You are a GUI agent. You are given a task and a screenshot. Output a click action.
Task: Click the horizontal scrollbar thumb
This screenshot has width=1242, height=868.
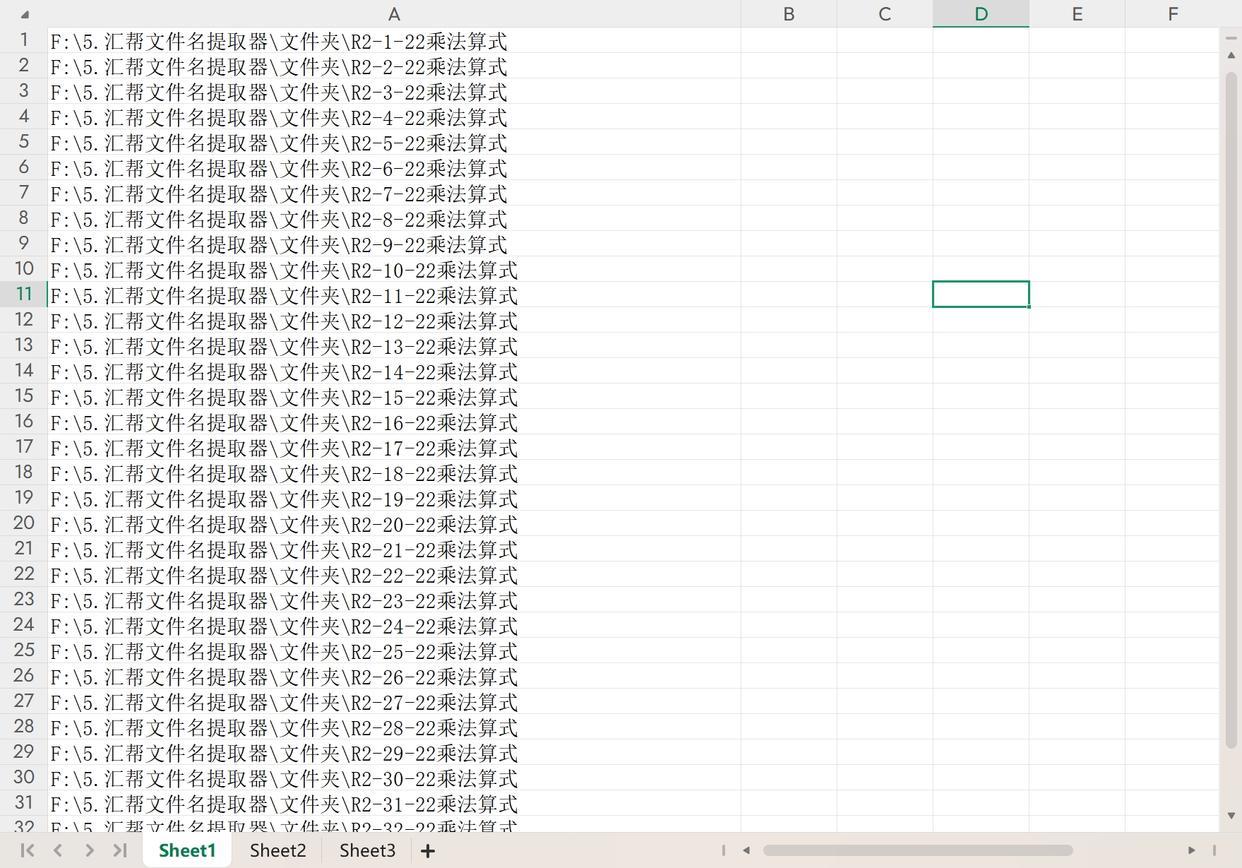click(918, 850)
